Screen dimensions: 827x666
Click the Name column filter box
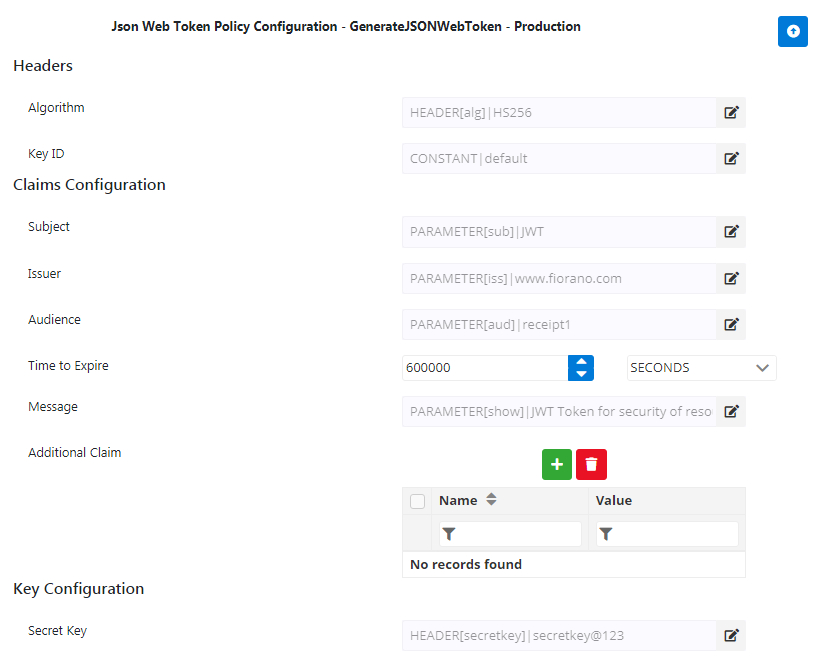click(511, 534)
